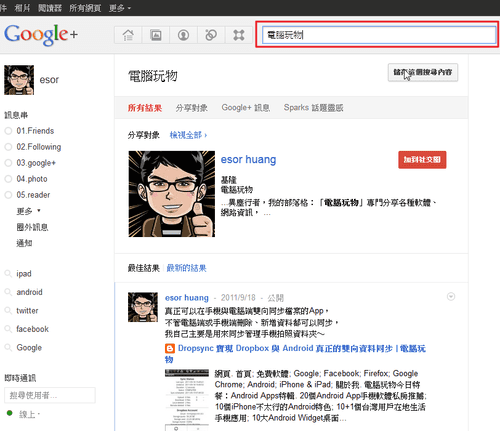Open the post options dropdown arrow

[451, 296]
